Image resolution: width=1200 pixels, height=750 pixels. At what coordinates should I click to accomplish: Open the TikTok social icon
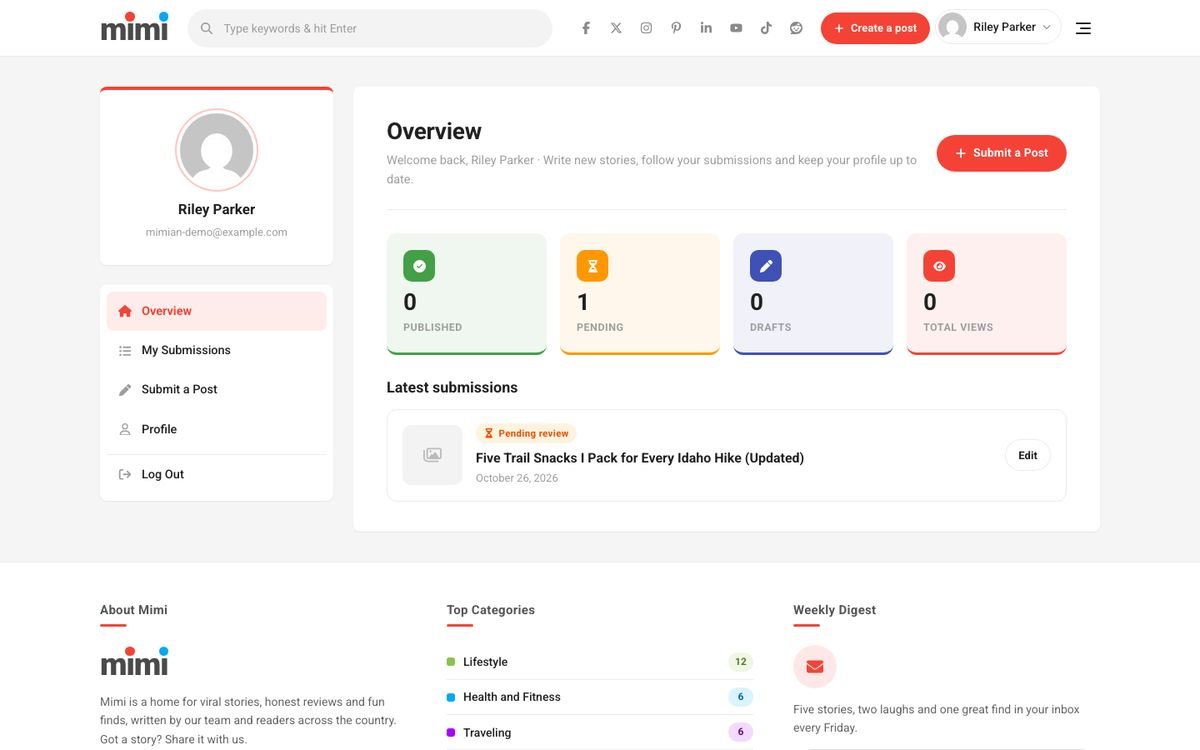[766, 28]
